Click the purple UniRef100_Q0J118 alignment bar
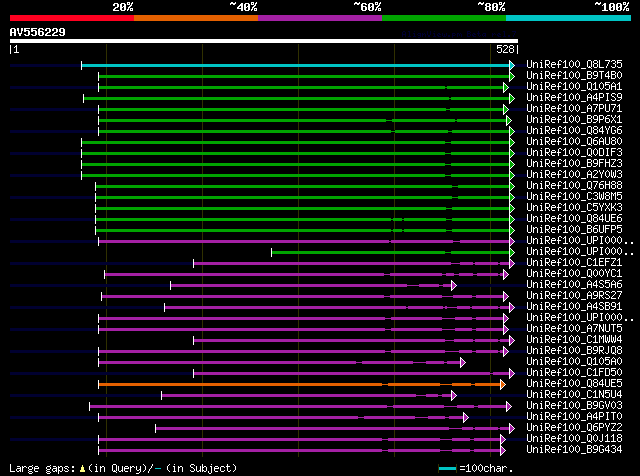 300,440
